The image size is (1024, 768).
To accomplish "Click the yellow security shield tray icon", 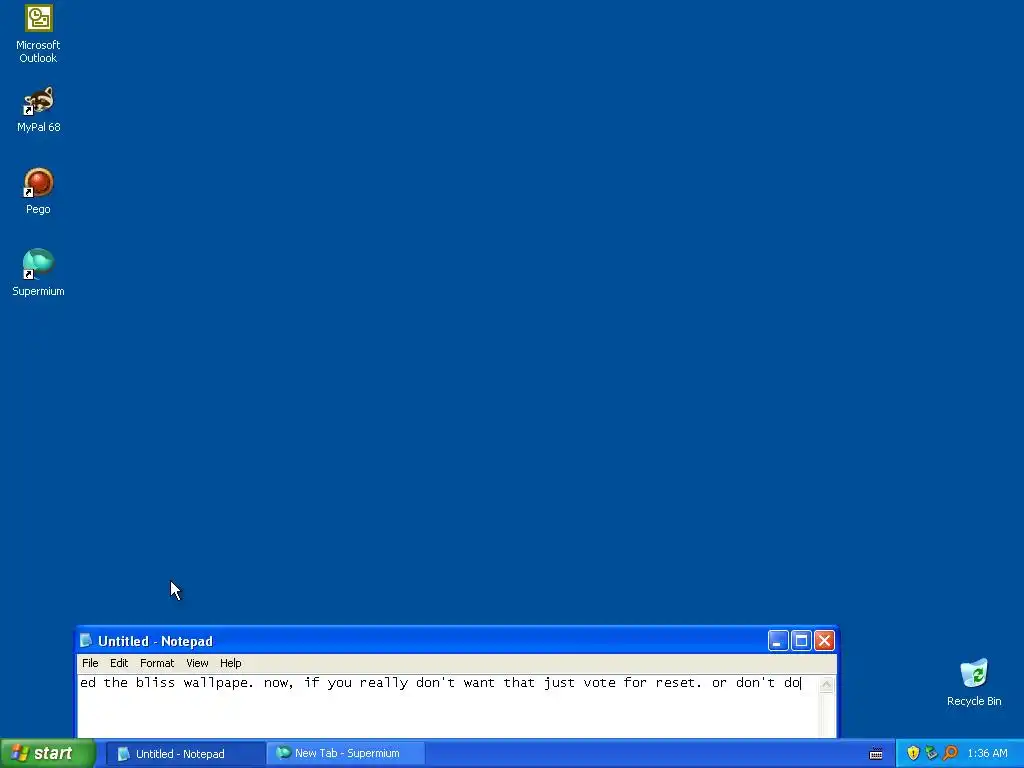I will (913, 754).
